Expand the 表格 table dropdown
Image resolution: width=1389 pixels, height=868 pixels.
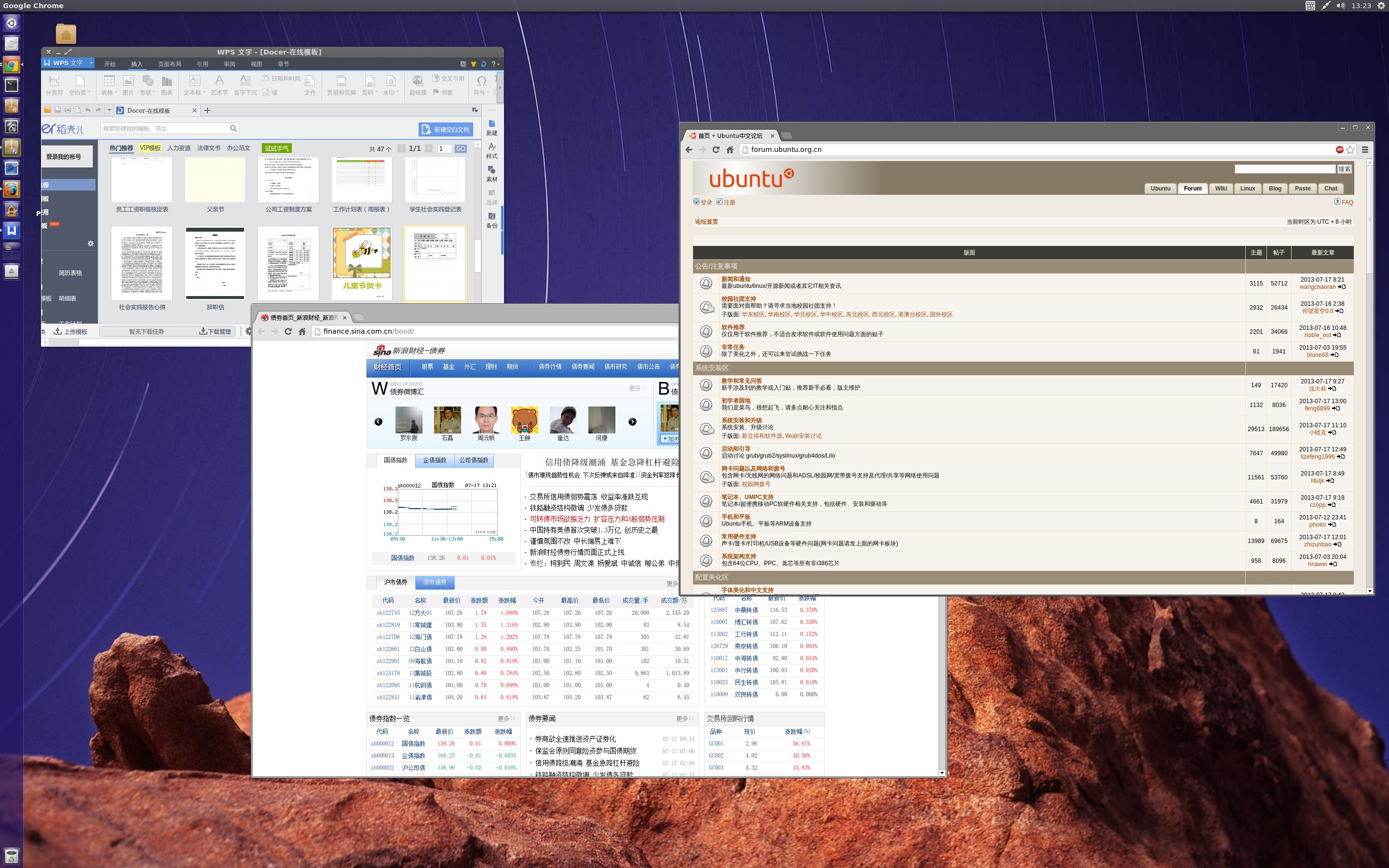click(115, 92)
